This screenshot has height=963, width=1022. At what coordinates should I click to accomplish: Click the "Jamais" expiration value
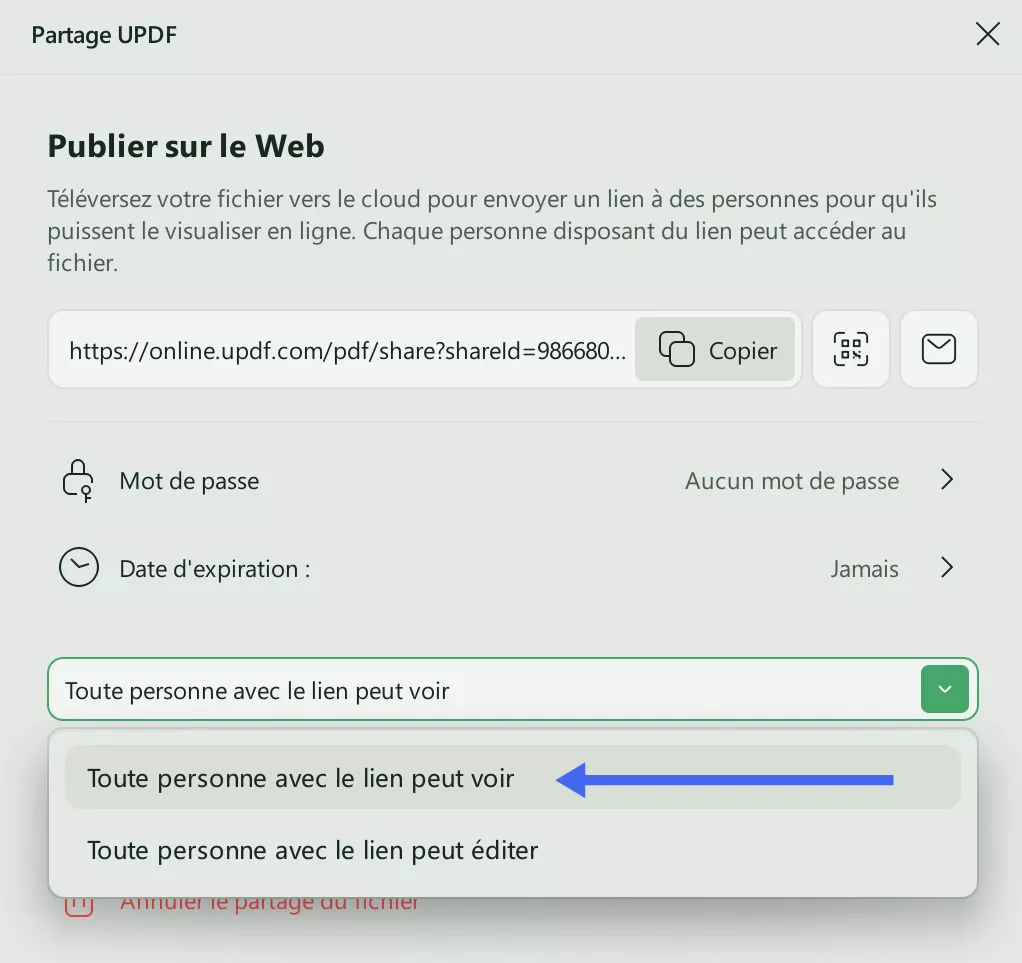tap(864, 569)
